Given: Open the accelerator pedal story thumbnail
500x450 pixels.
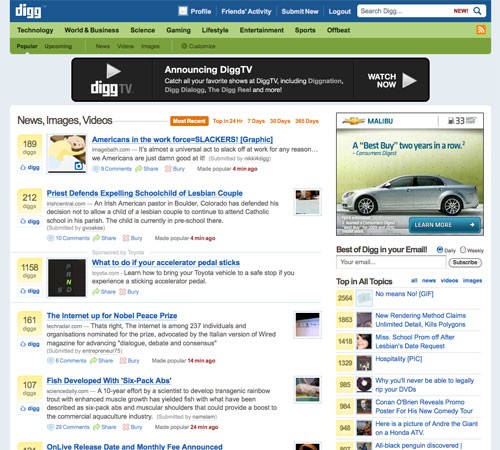Looking at the screenshot, I should [67, 278].
